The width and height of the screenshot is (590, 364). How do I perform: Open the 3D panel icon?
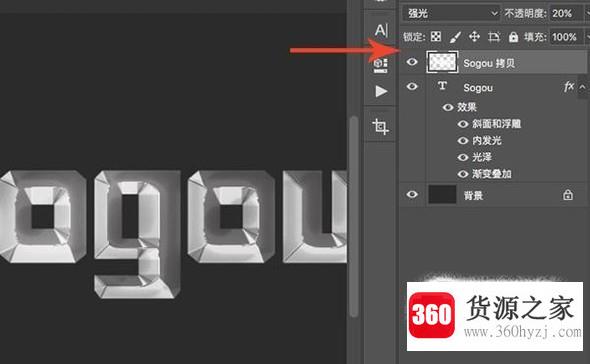coord(380,65)
